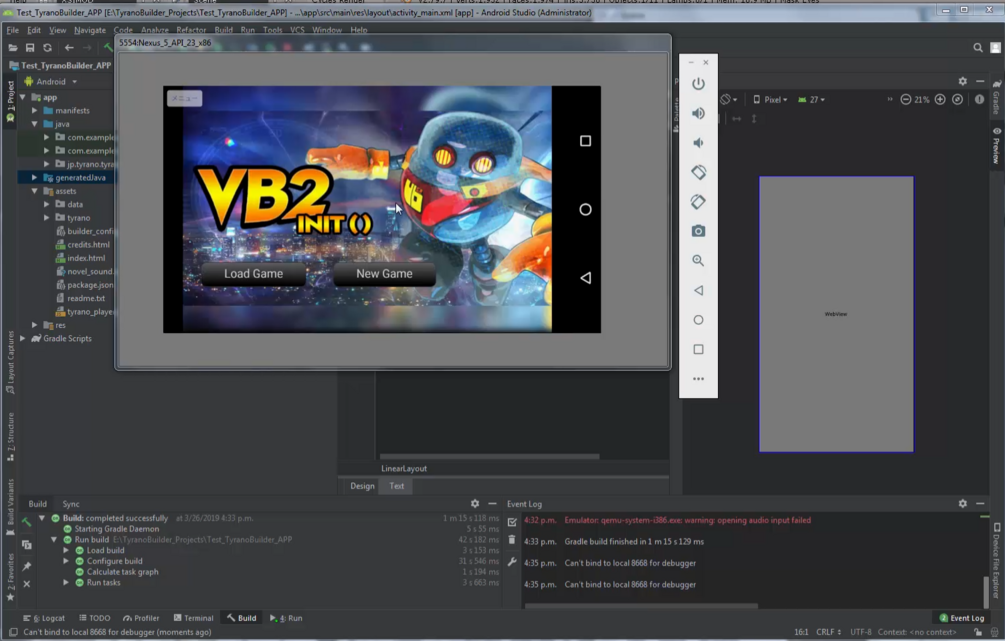Image resolution: width=1005 pixels, height=641 pixels.
Task: Switch to the Text editor tab
Action: click(x=397, y=486)
